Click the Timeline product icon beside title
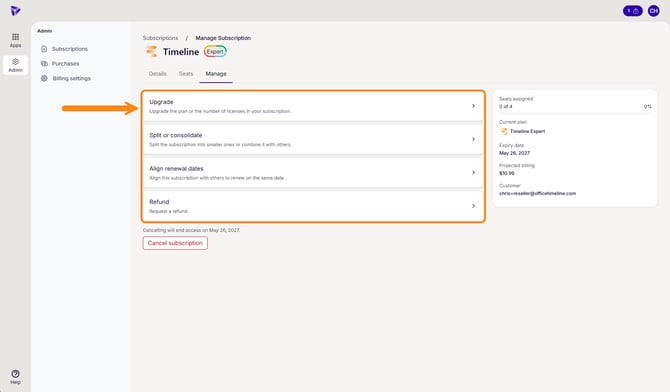The height and width of the screenshot is (392, 670). click(151, 52)
